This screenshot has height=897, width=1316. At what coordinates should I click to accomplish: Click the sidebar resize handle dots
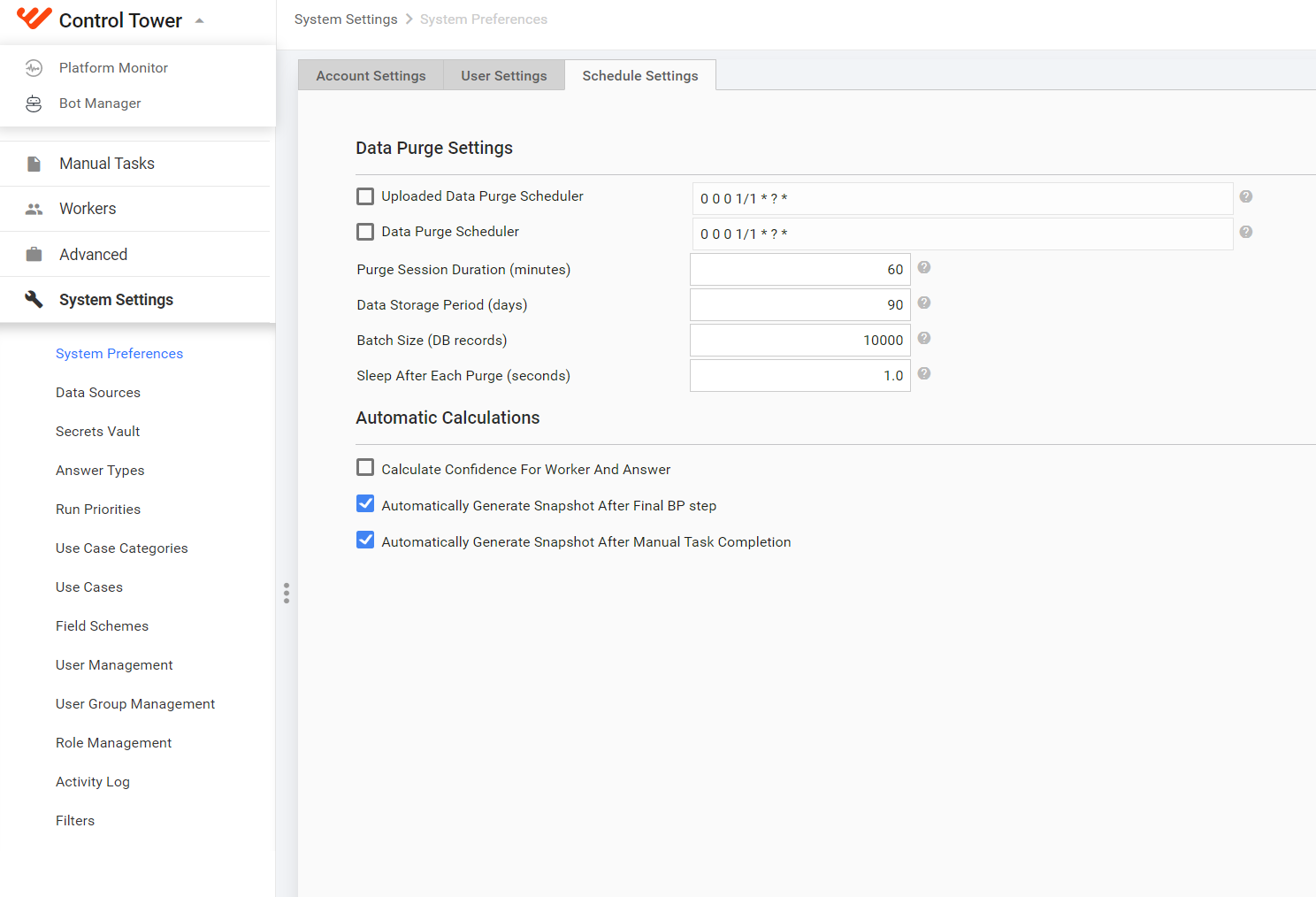point(287,593)
